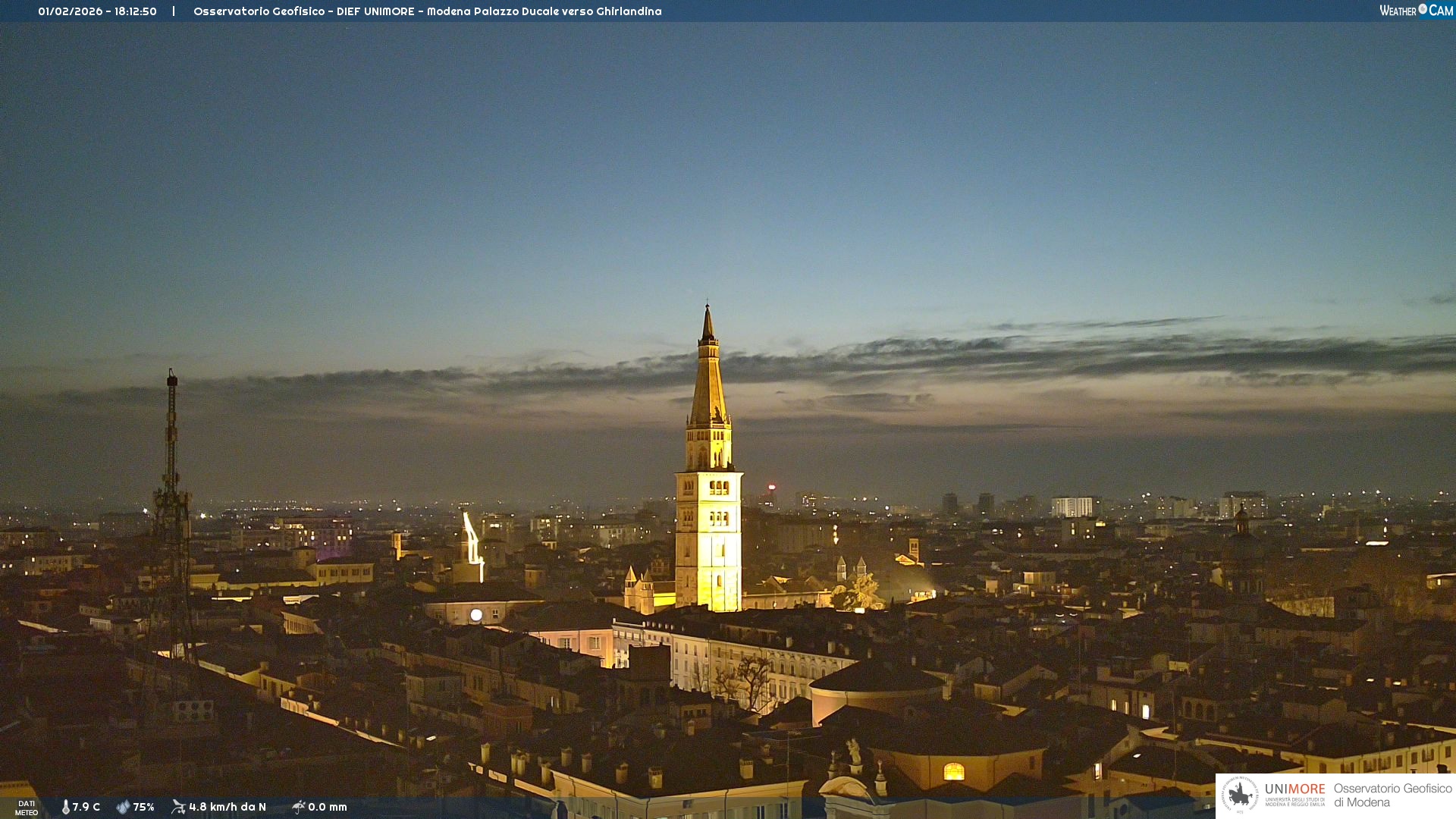Click the UNIMORE horse rider seal
Screen dimensions: 1456x819
[1240, 795]
